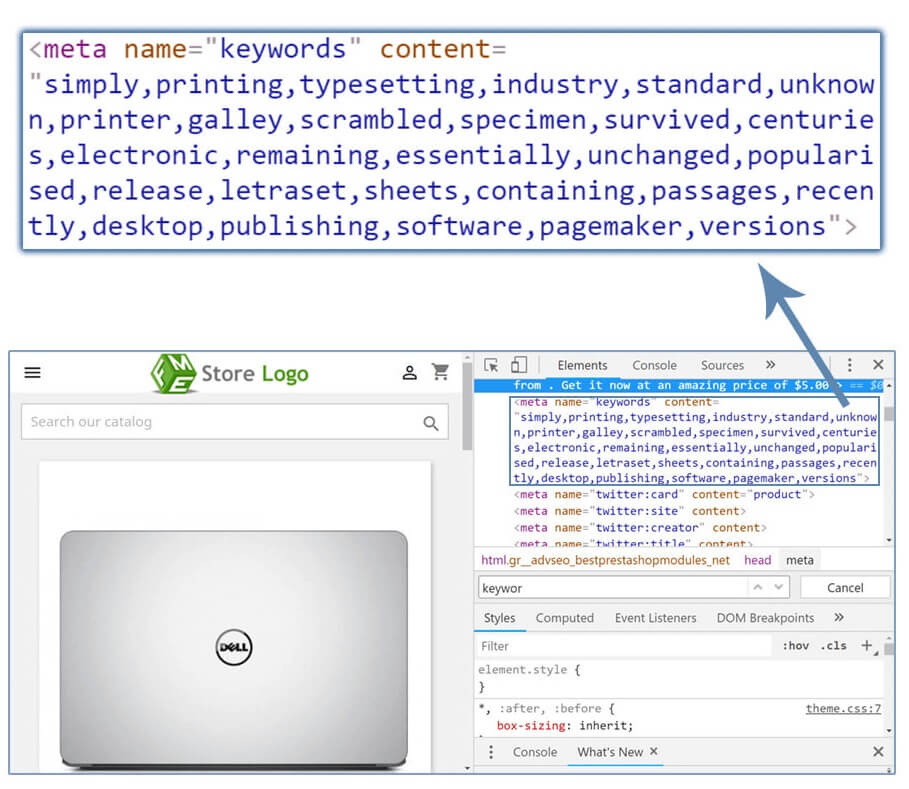Screen dimensions: 909x789
Task: Open the DOM Breakpoints tab
Action: click(765, 618)
